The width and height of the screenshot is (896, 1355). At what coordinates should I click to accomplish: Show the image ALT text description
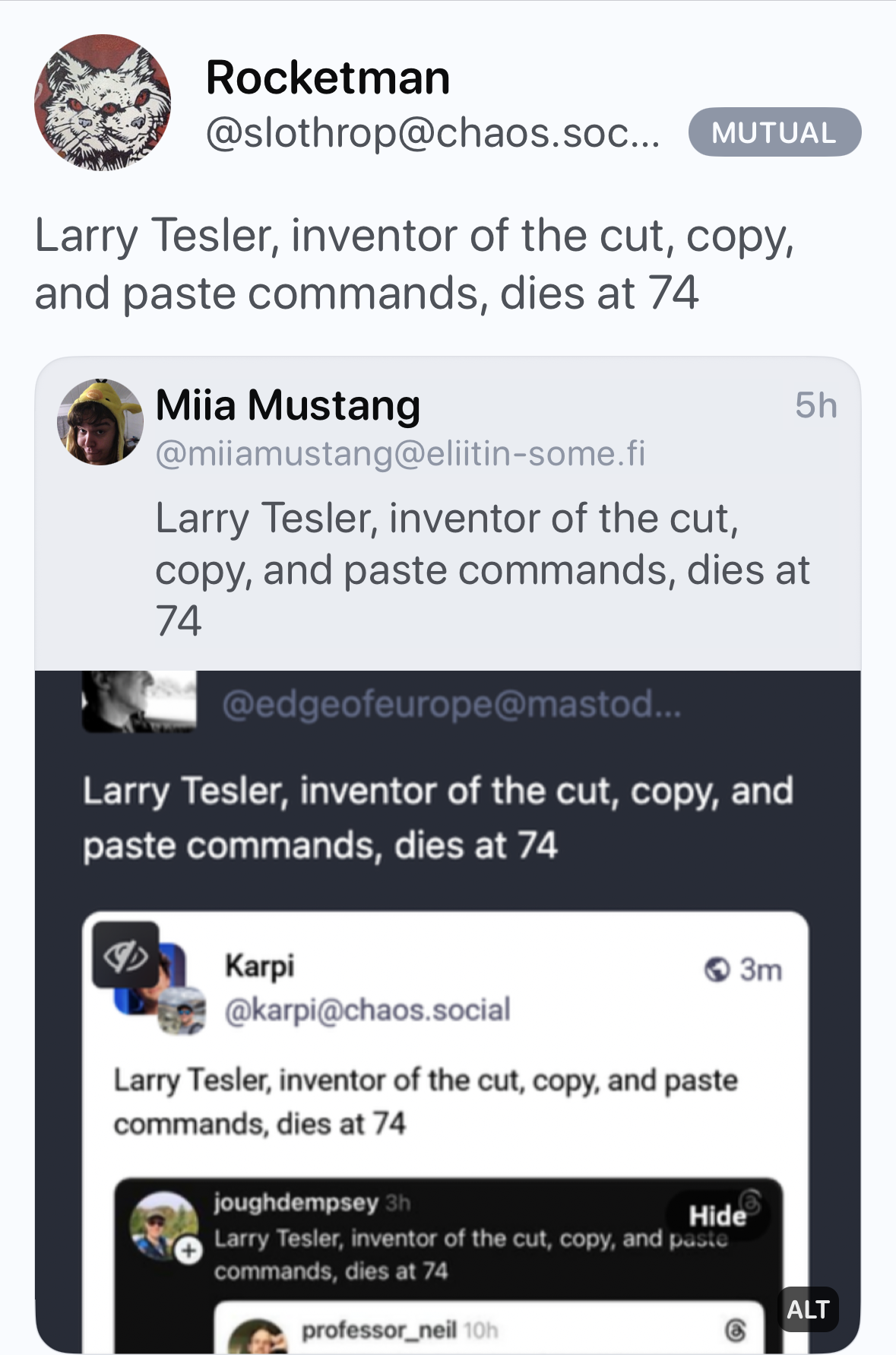pos(808,1309)
